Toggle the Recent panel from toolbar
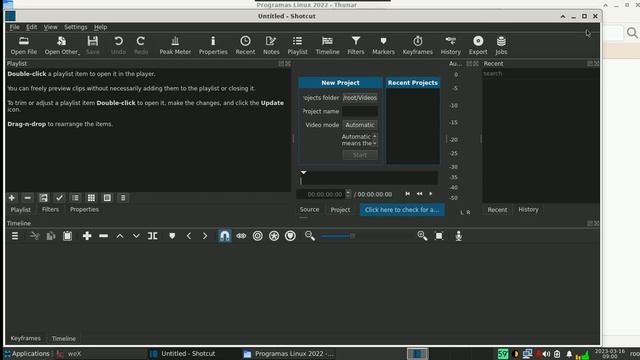640x360 pixels. (245, 45)
